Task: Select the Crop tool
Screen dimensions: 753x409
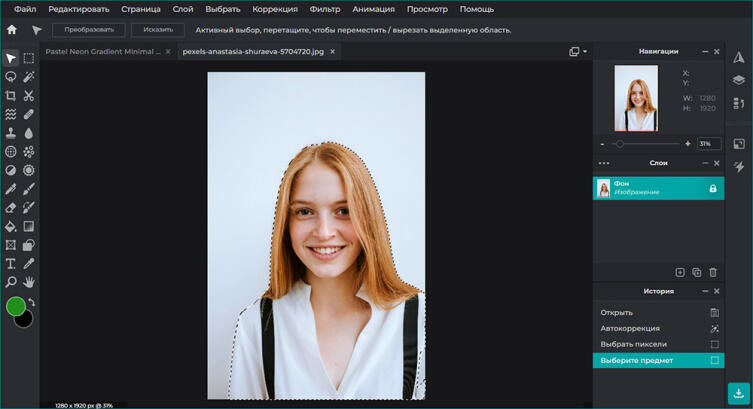Action: pos(11,96)
